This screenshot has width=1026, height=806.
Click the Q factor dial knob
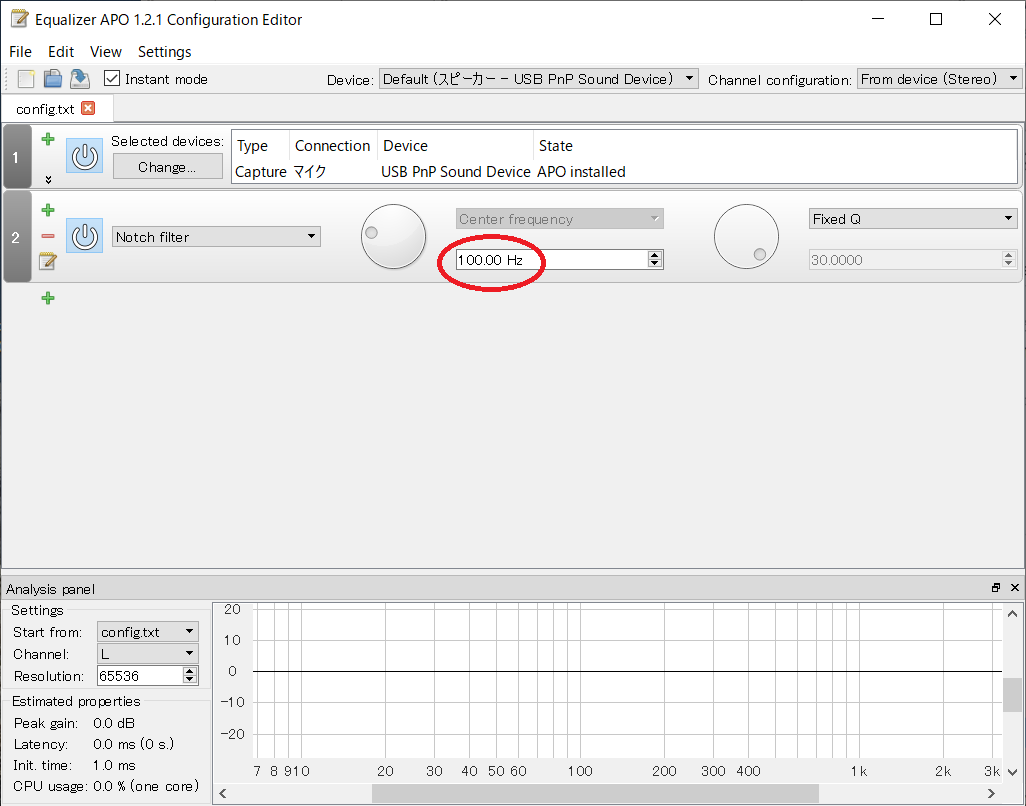[746, 236]
